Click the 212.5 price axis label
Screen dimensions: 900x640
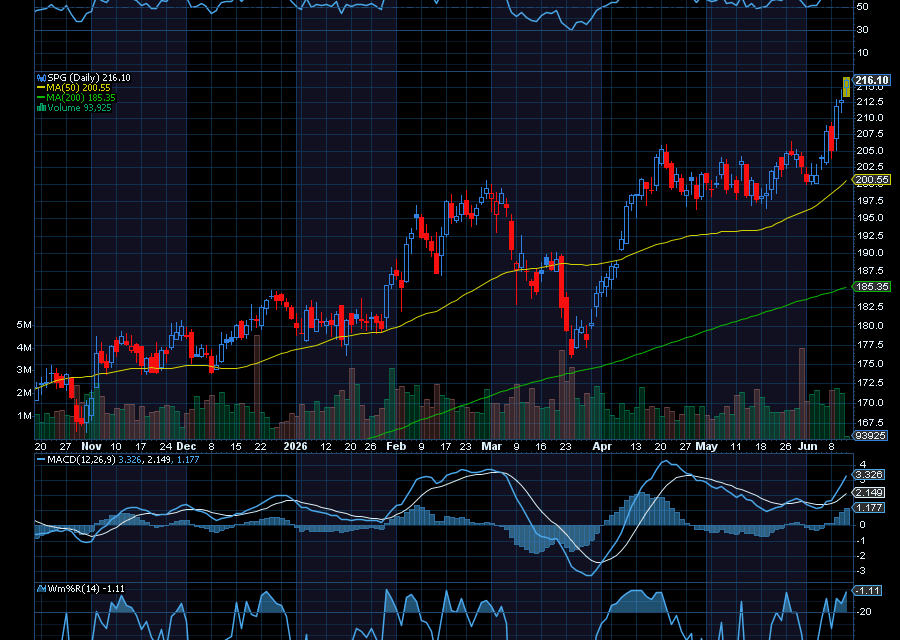[x=870, y=102]
